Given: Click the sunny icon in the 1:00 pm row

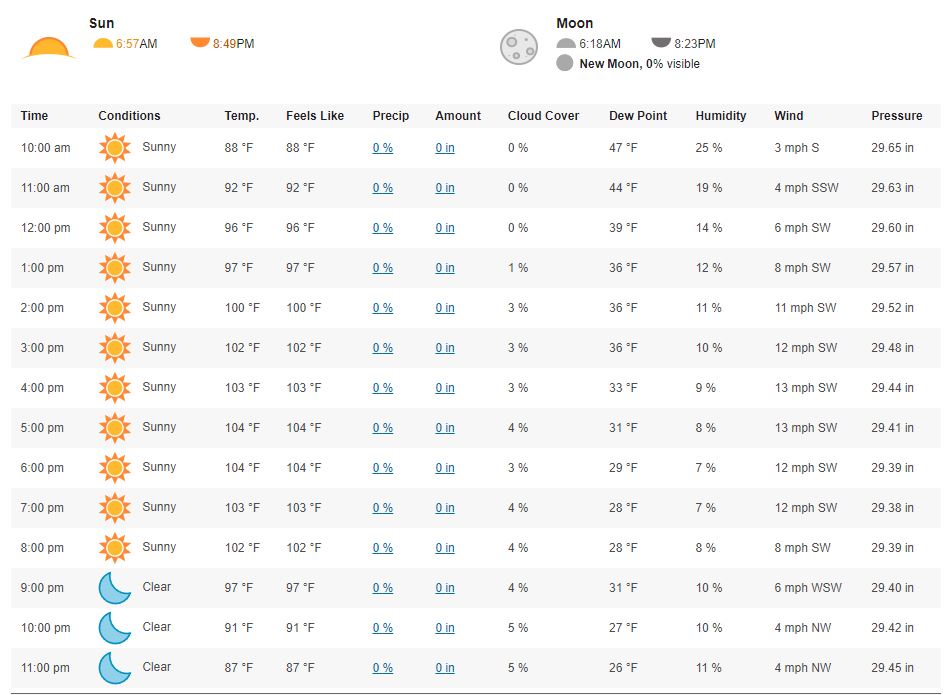Looking at the screenshot, I should pyautogui.click(x=115, y=268).
